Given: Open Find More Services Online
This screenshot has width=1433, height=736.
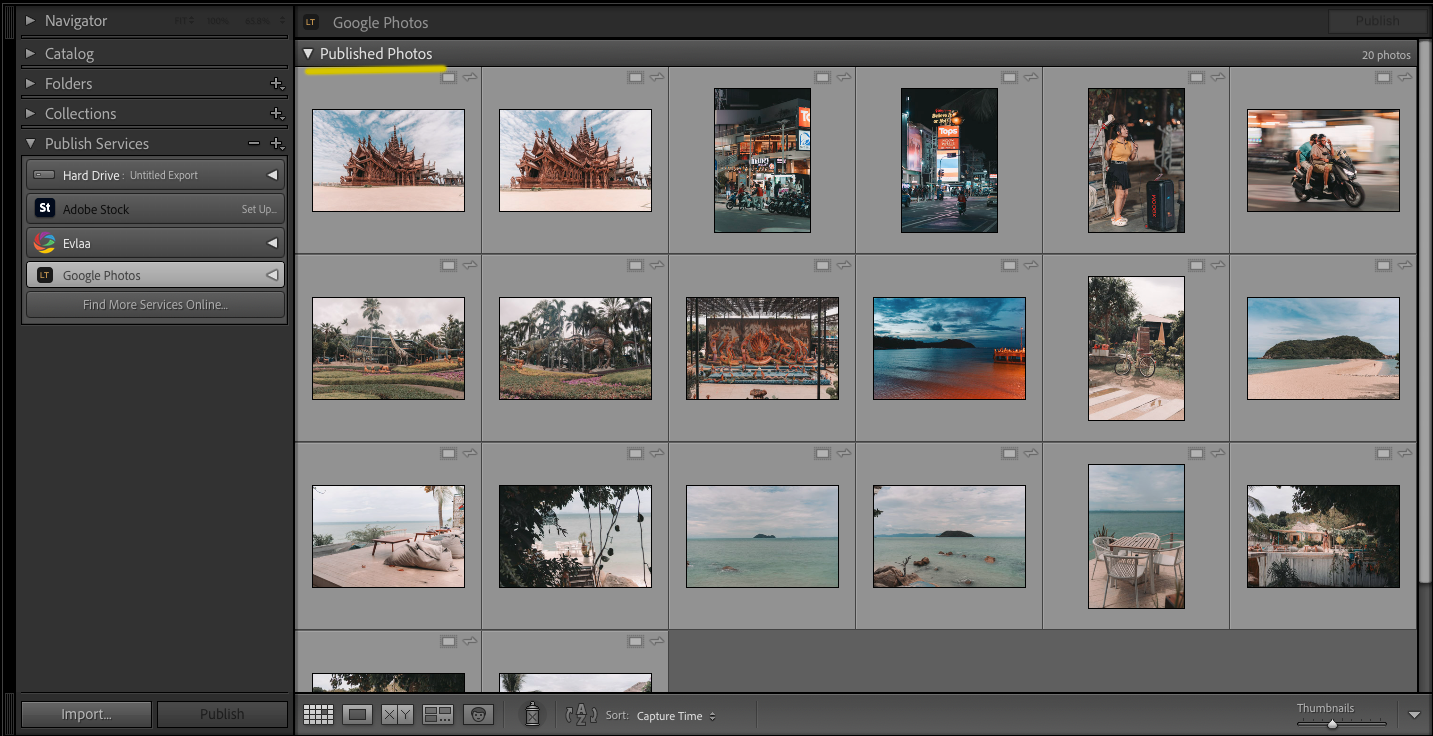Looking at the screenshot, I should (155, 305).
